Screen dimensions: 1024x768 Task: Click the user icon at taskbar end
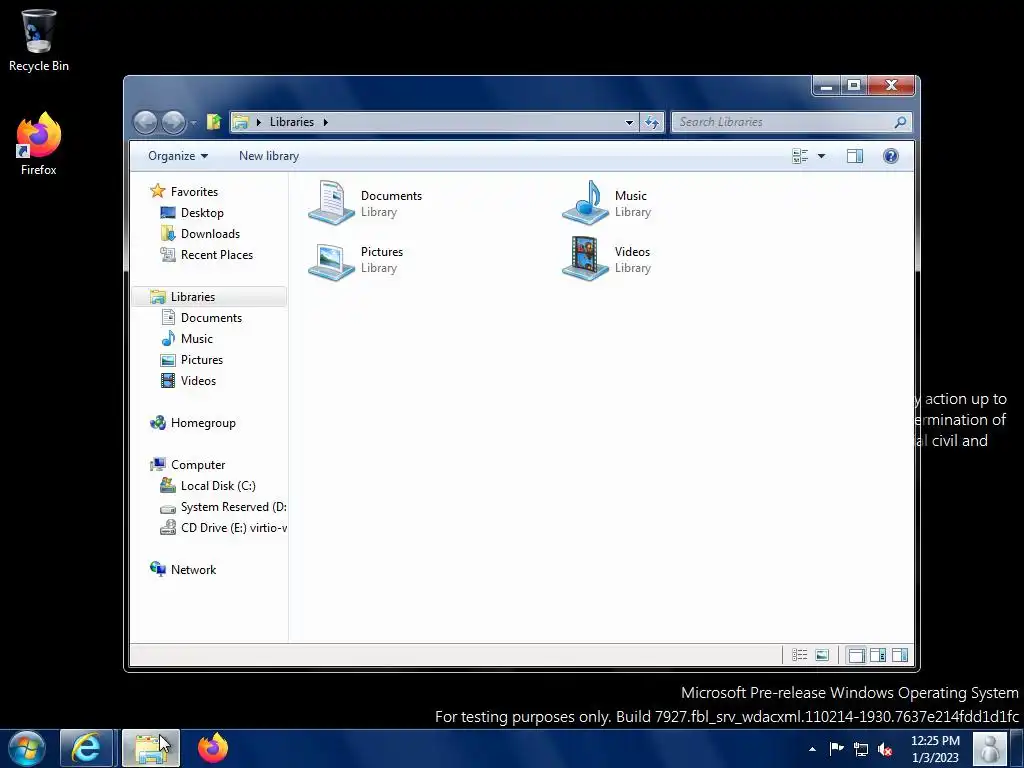pyautogui.click(x=990, y=748)
